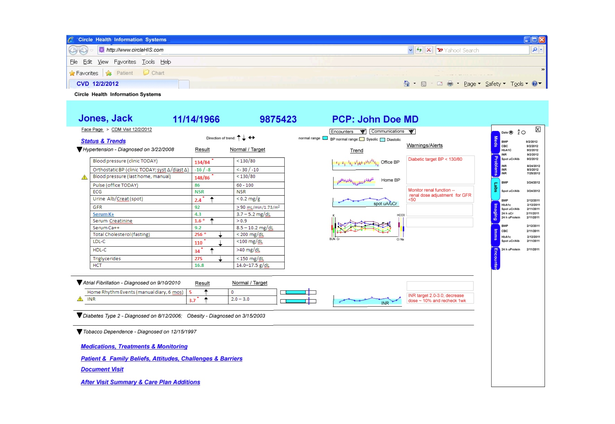Click the up arrow trend icon for HDL-C

pyautogui.click(x=212, y=250)
